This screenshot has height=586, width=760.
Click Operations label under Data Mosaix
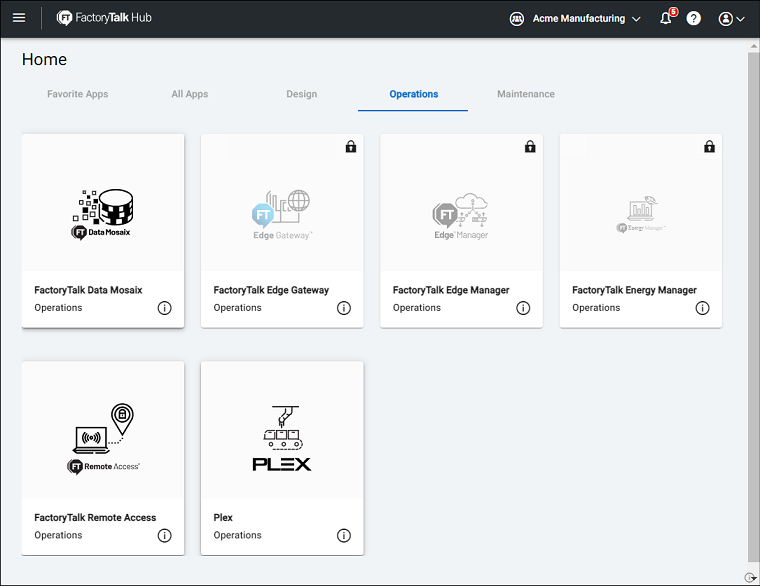(x=58, y=308)
